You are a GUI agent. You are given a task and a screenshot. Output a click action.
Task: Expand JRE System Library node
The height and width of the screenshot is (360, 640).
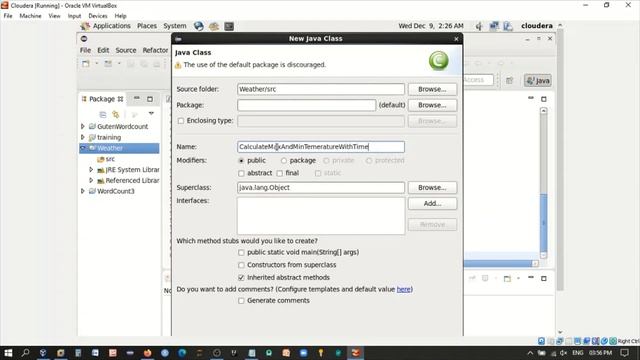coord(91,169)
